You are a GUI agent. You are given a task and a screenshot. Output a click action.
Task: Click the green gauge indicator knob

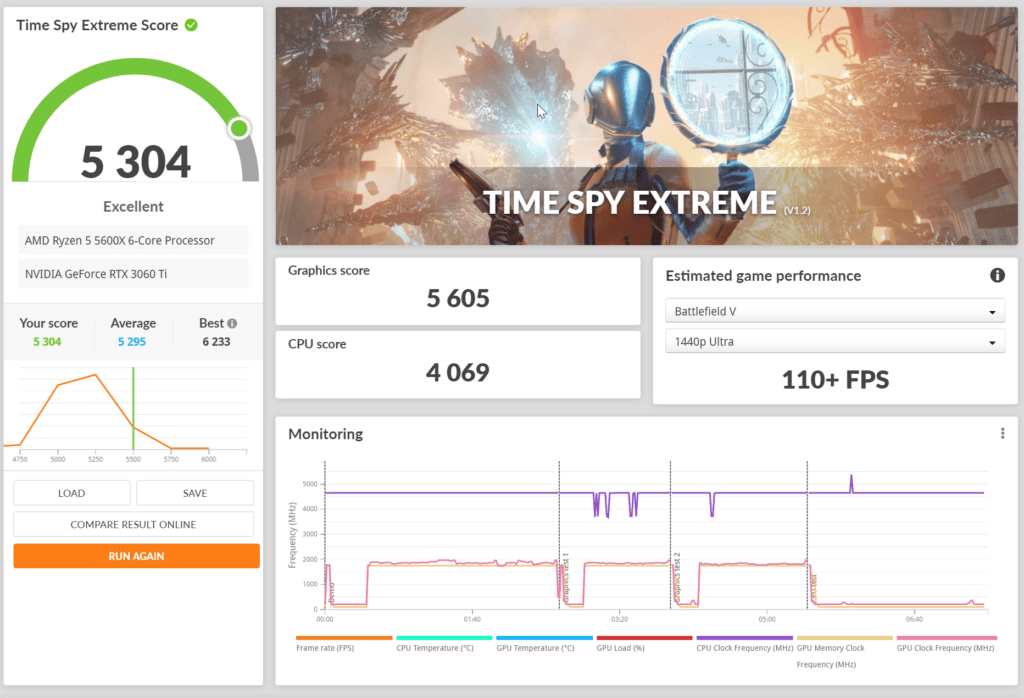(239, 128)
